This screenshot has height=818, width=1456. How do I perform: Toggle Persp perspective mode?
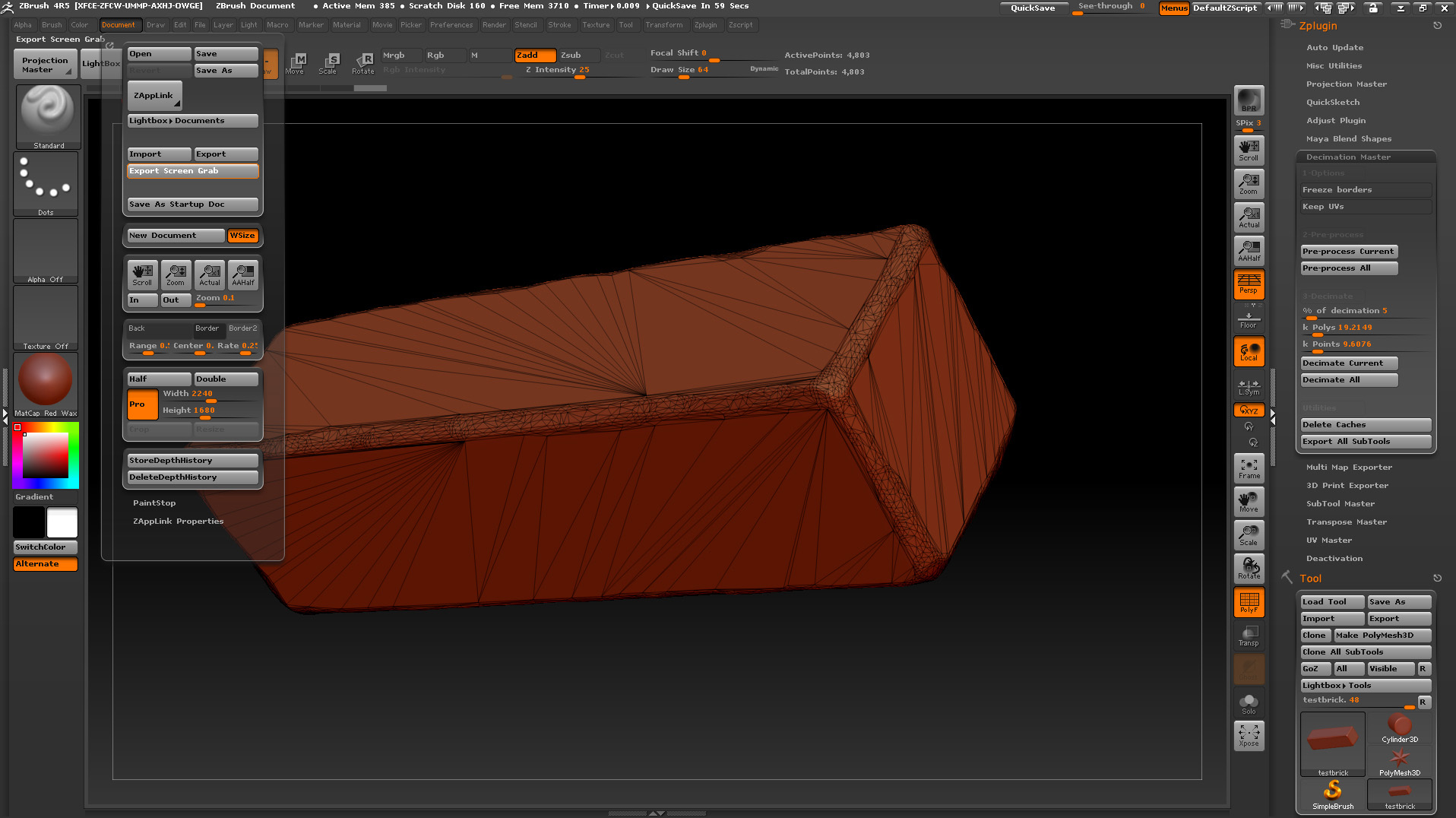pos(1249,284)
